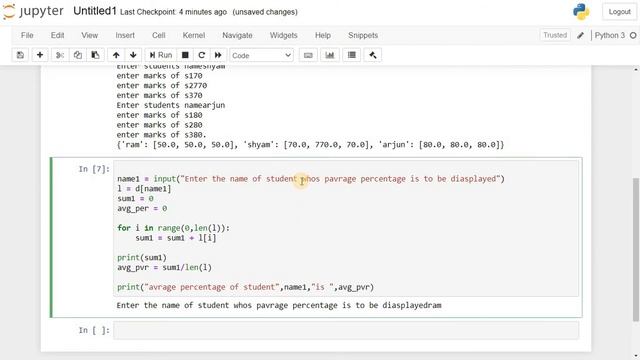
Task: Click the avg_pvr = sum1/len(l) line
Action: (164, 267)
